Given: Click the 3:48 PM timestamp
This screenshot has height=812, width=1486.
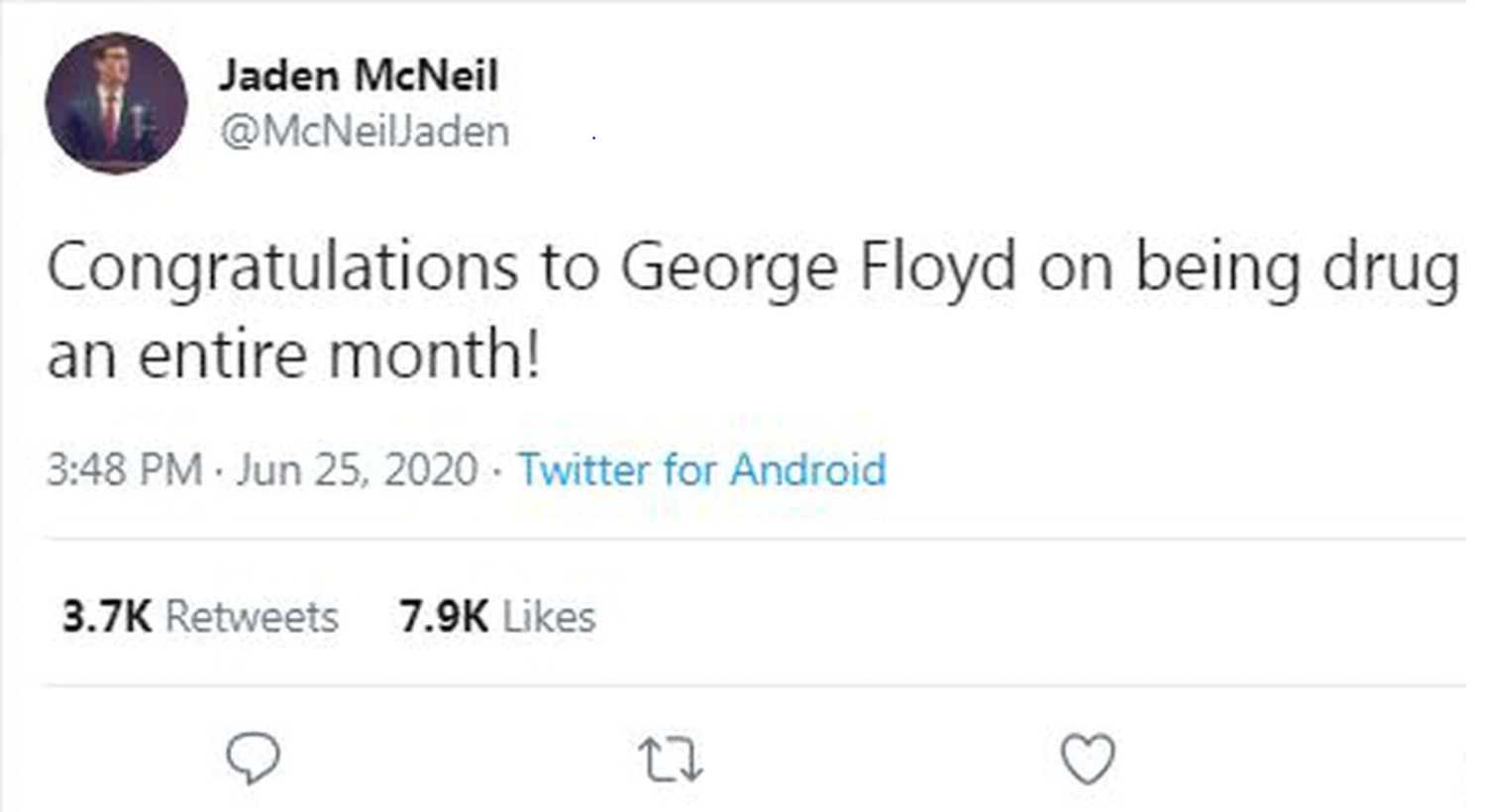Looking at the screenshot, I should pos(125,469).
